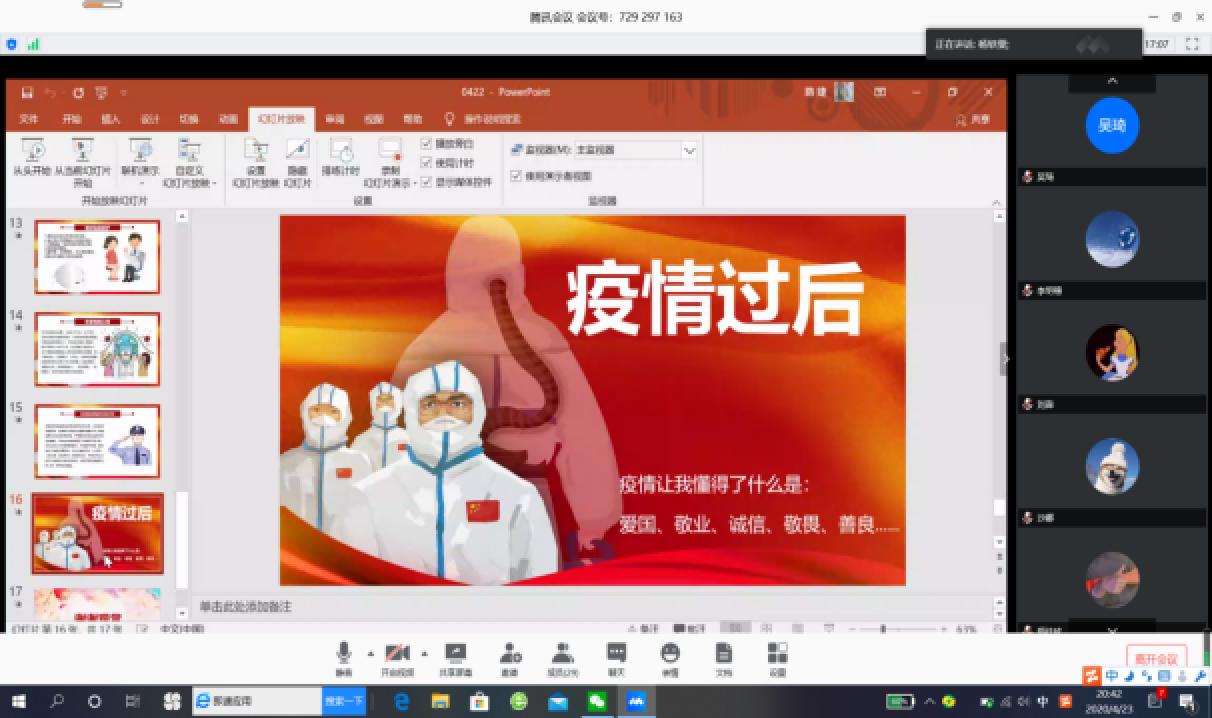Click the 离开会议 leave meeting button
Viewport: 1212px width, 718px height.
click(x=1156, y=658)
